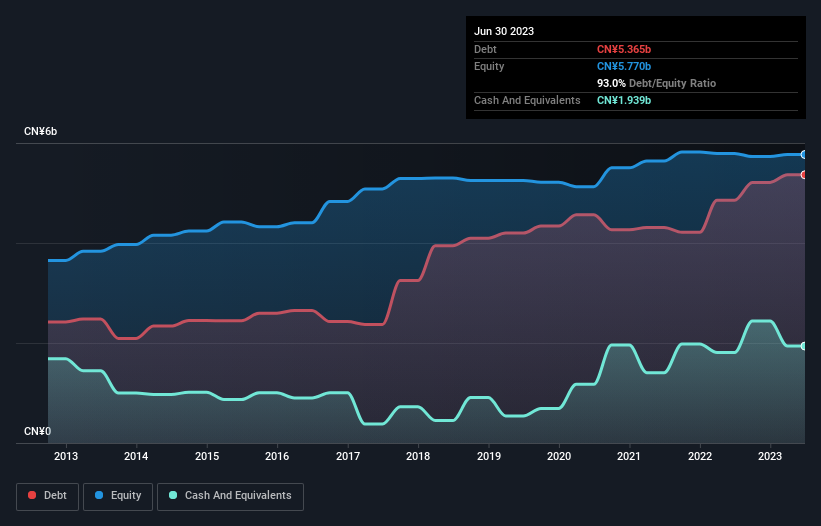Toggle the Debt series legend button

click(x=48, y=496)
